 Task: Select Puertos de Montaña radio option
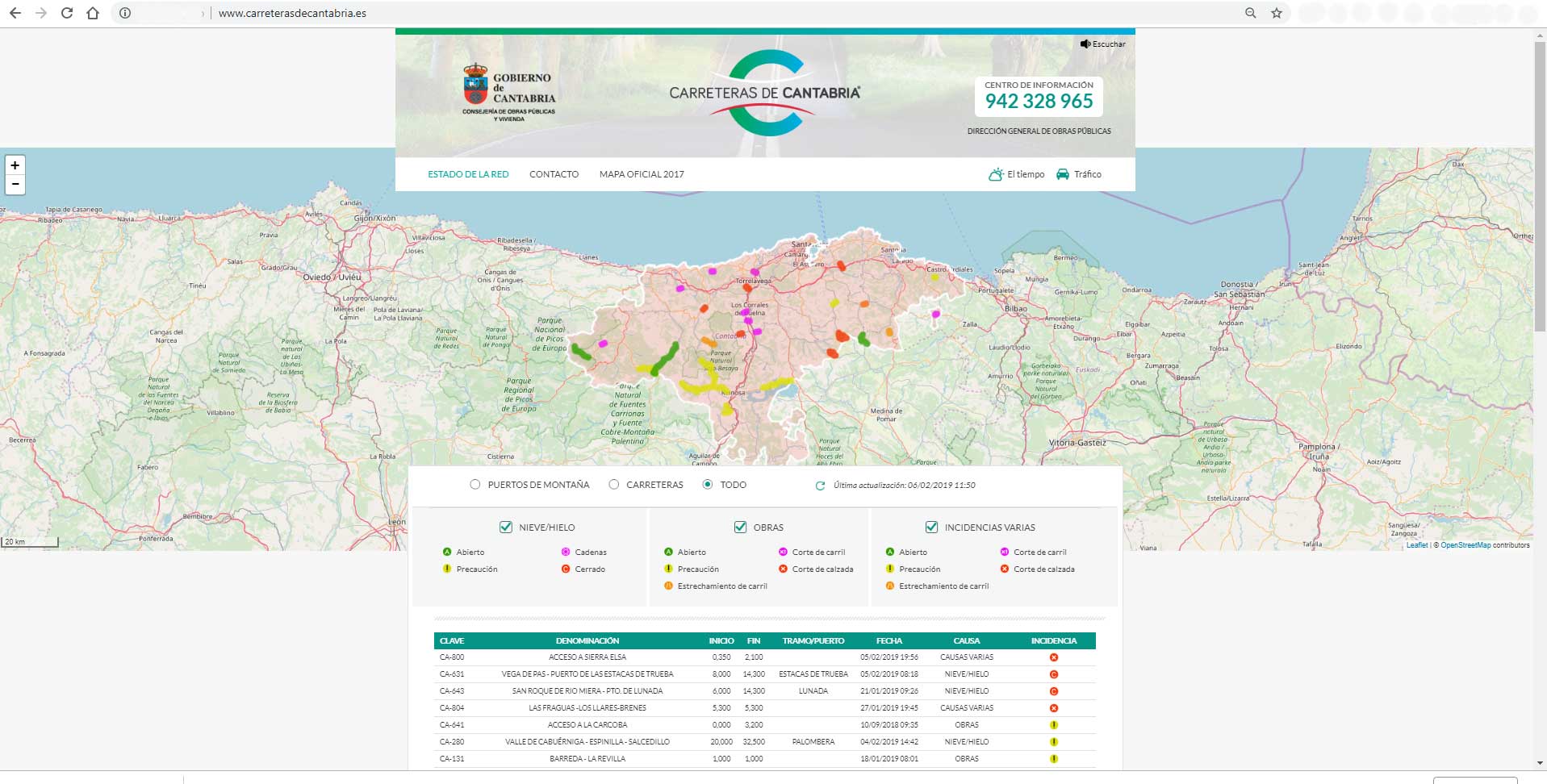(475, 485)
